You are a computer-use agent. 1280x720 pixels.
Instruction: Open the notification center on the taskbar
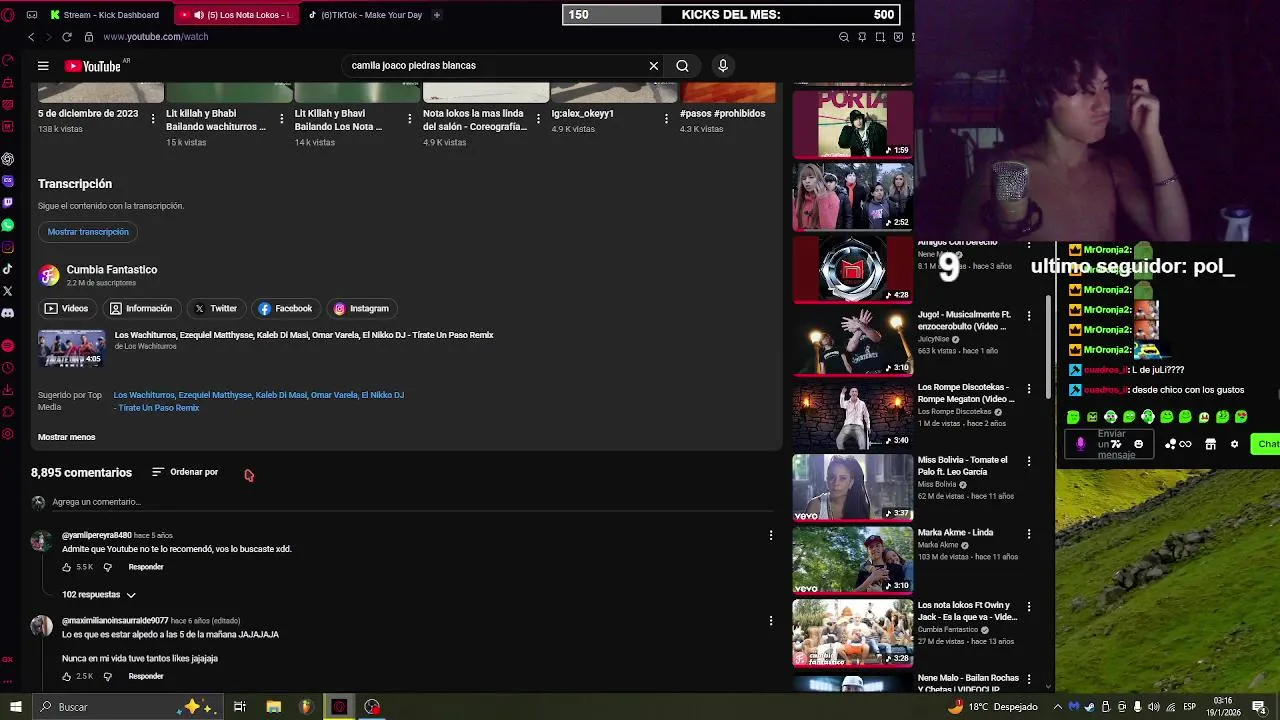(1259, 707)
